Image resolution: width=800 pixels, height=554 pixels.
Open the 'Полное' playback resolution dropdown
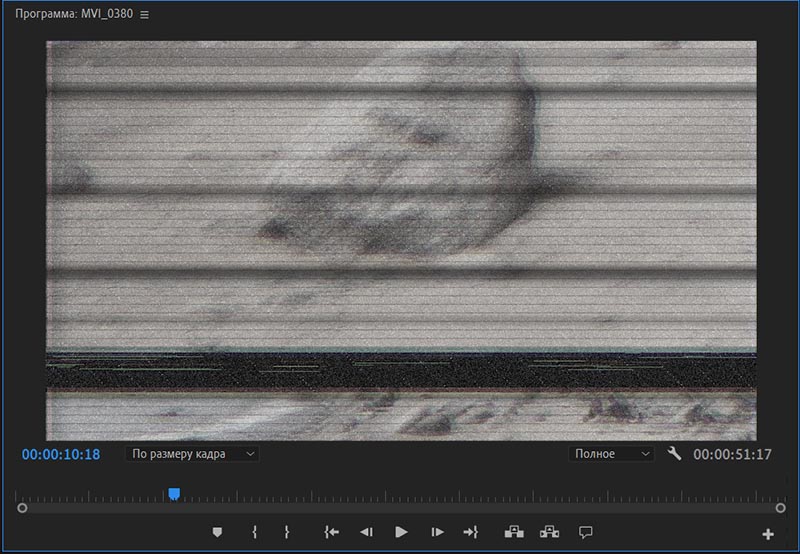[x=611, y=454]
